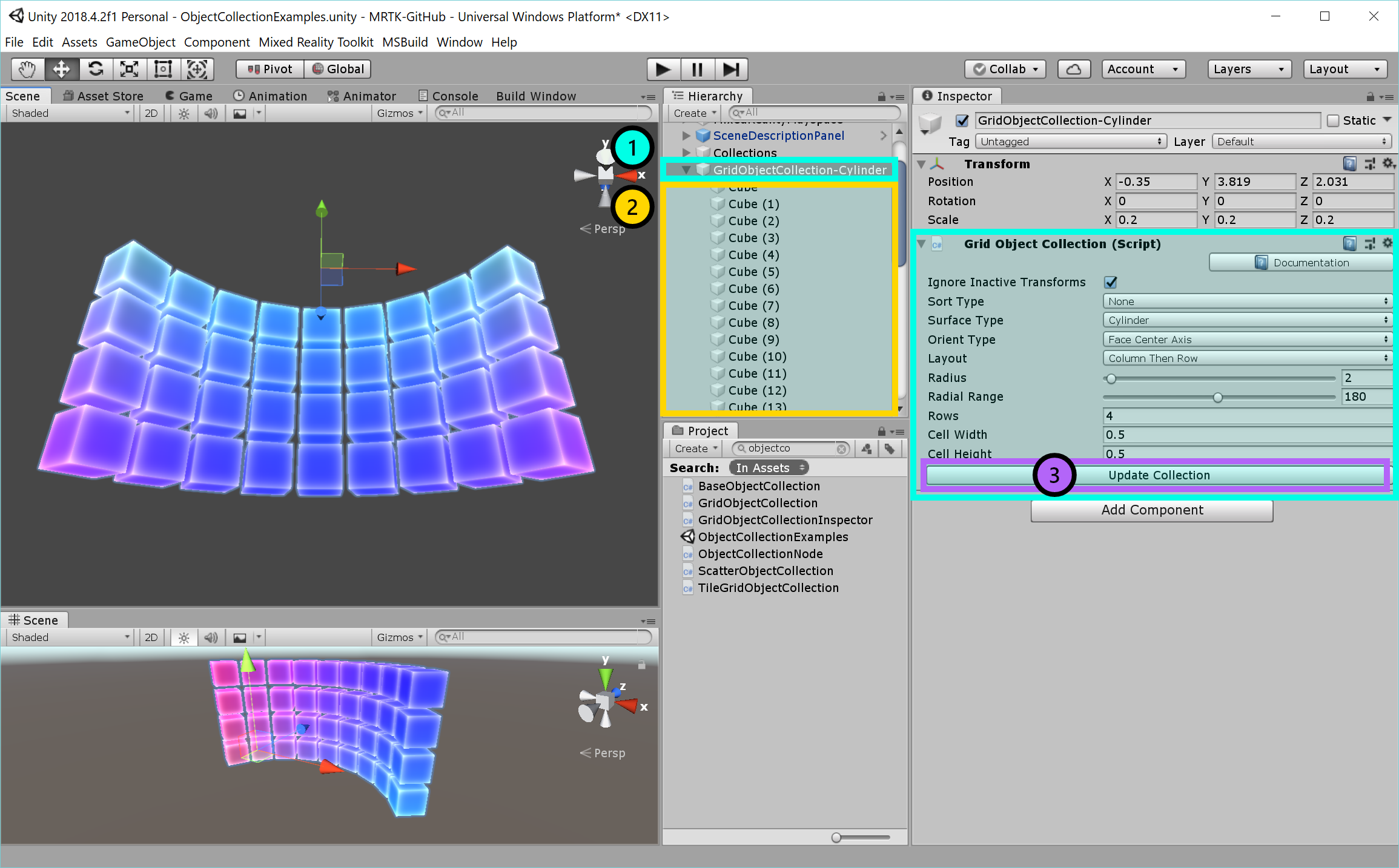Screen dimensions: 1399x868
Task: Click the Pause button in toolbar
Action: 698,69
